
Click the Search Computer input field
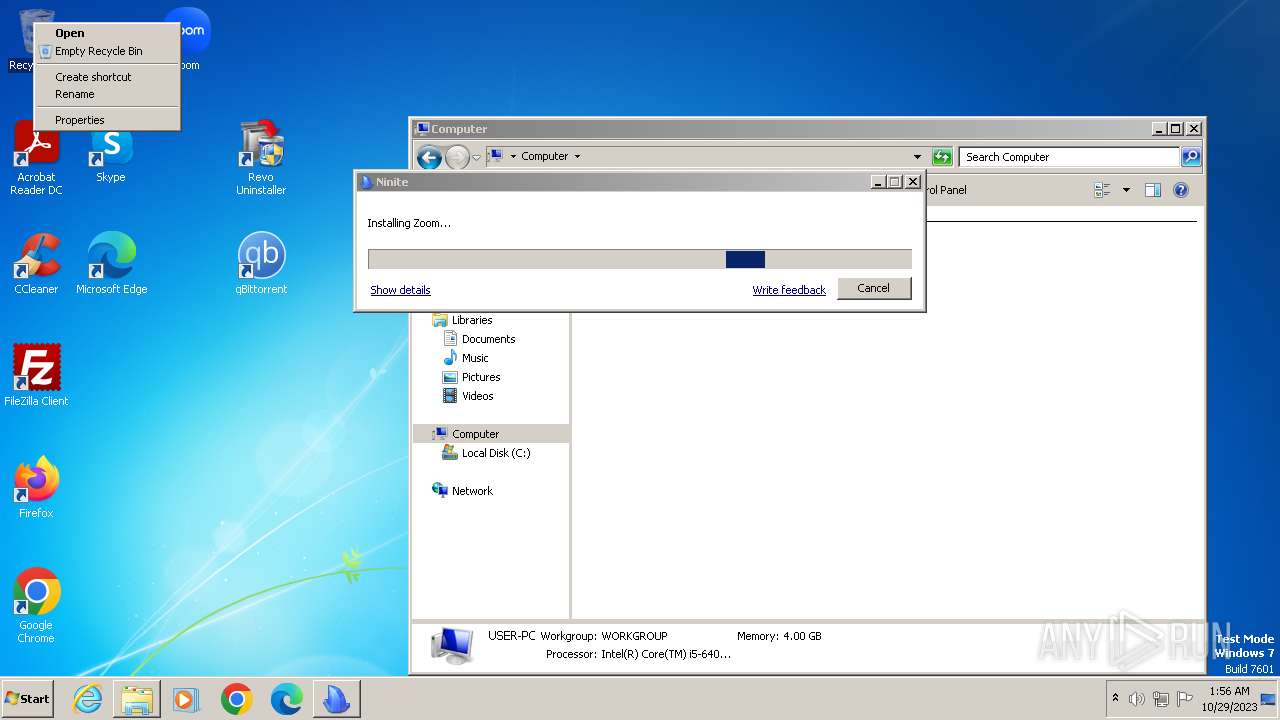(x=1069, y=157)
